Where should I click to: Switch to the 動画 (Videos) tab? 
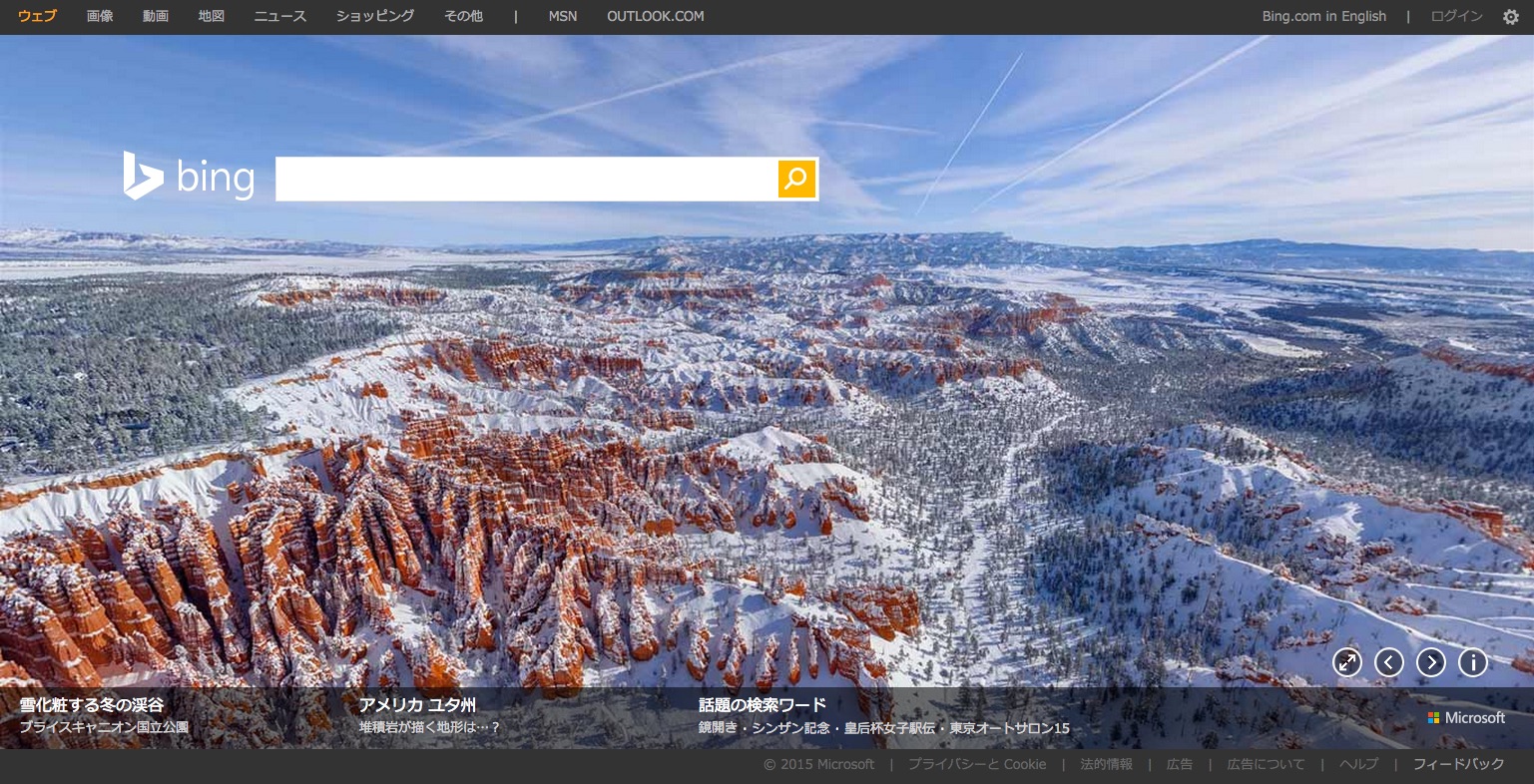click(156, 16)
